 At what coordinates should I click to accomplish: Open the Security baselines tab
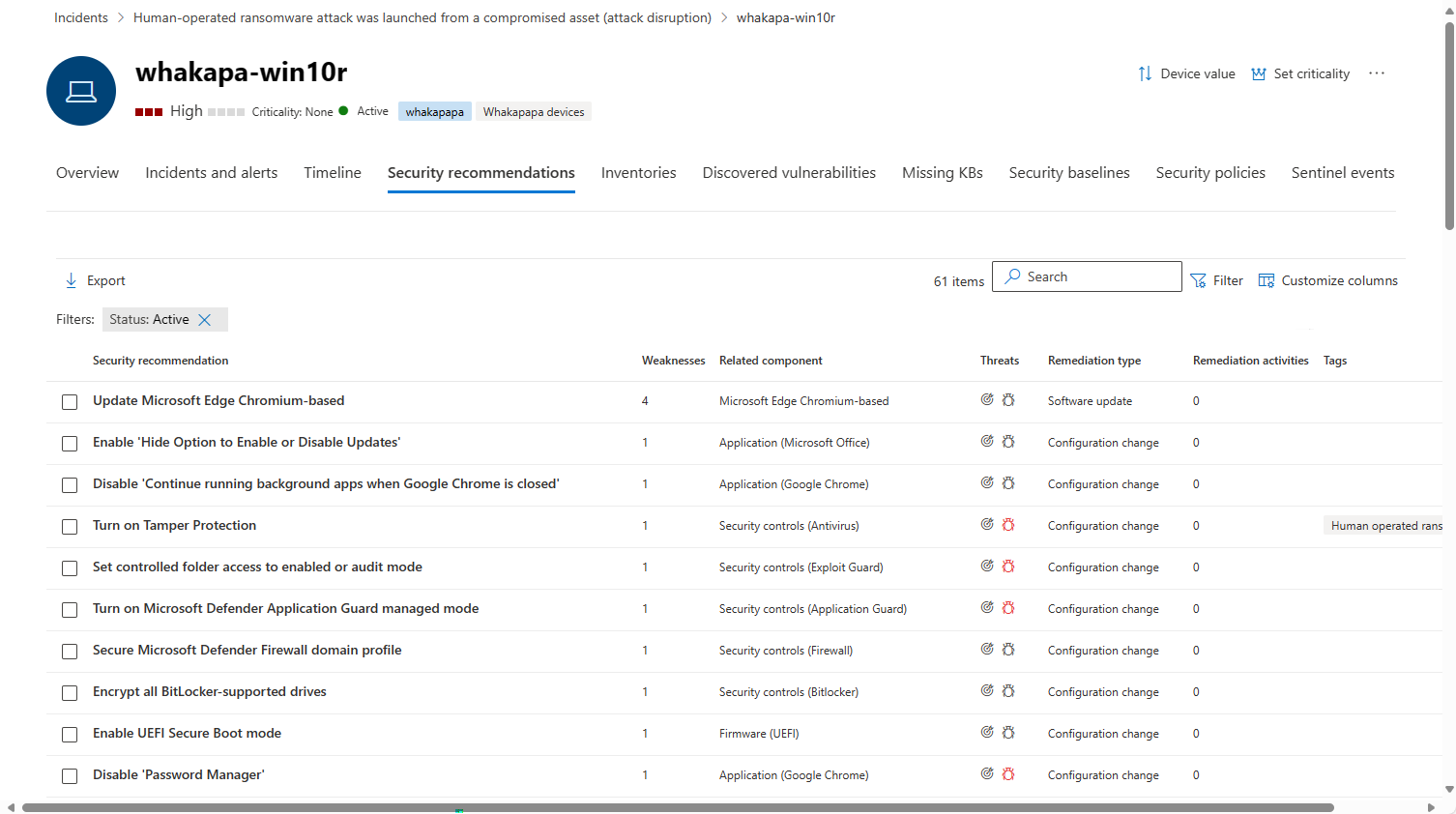[1069, 173]
